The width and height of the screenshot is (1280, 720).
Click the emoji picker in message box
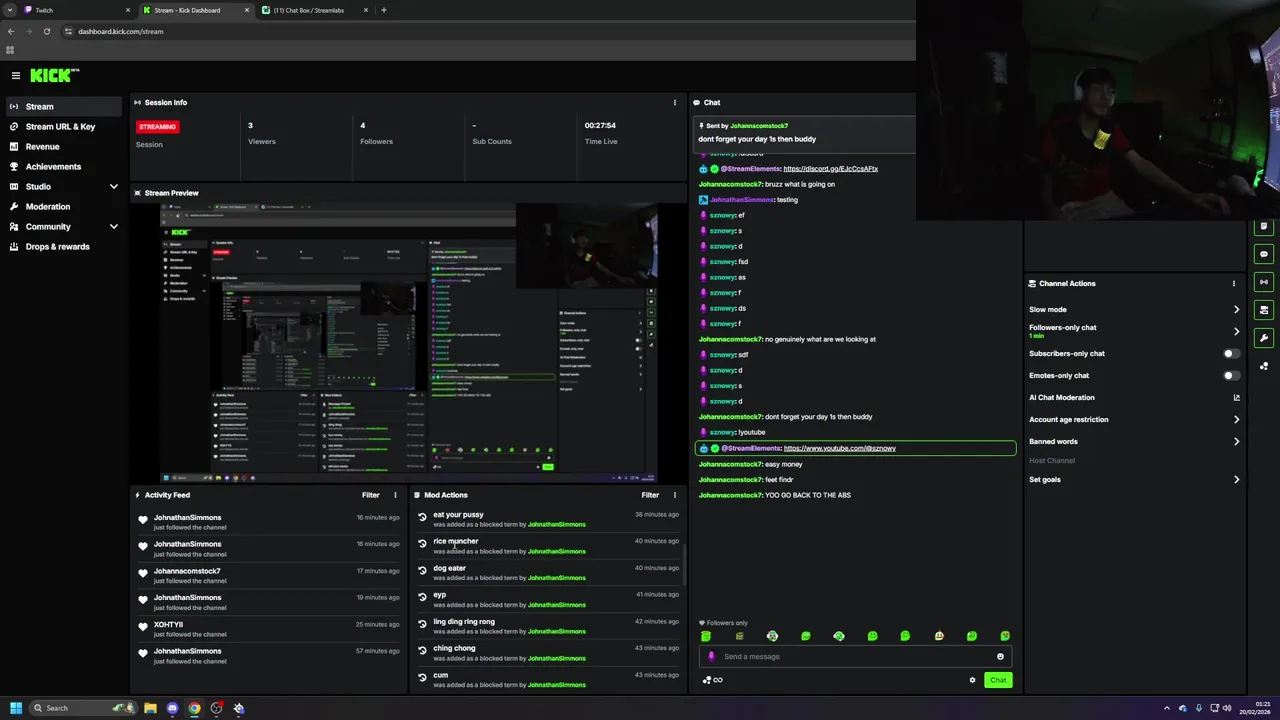click(1000, 657)
